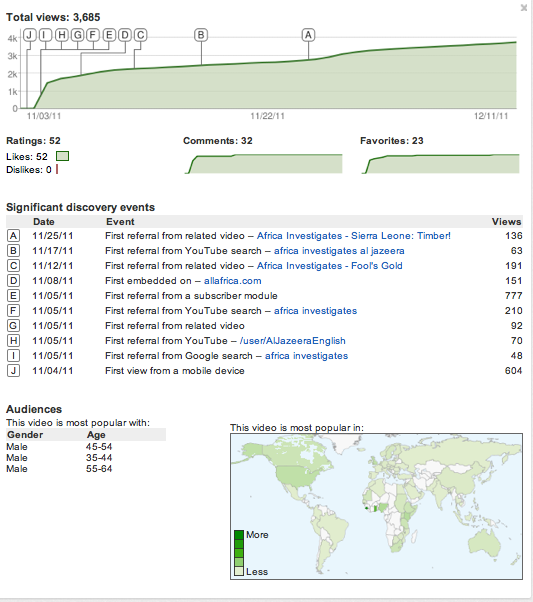Screen dimensions: 533x602
Task: Click chart marker G on the views graph
Action: (78, 35)
